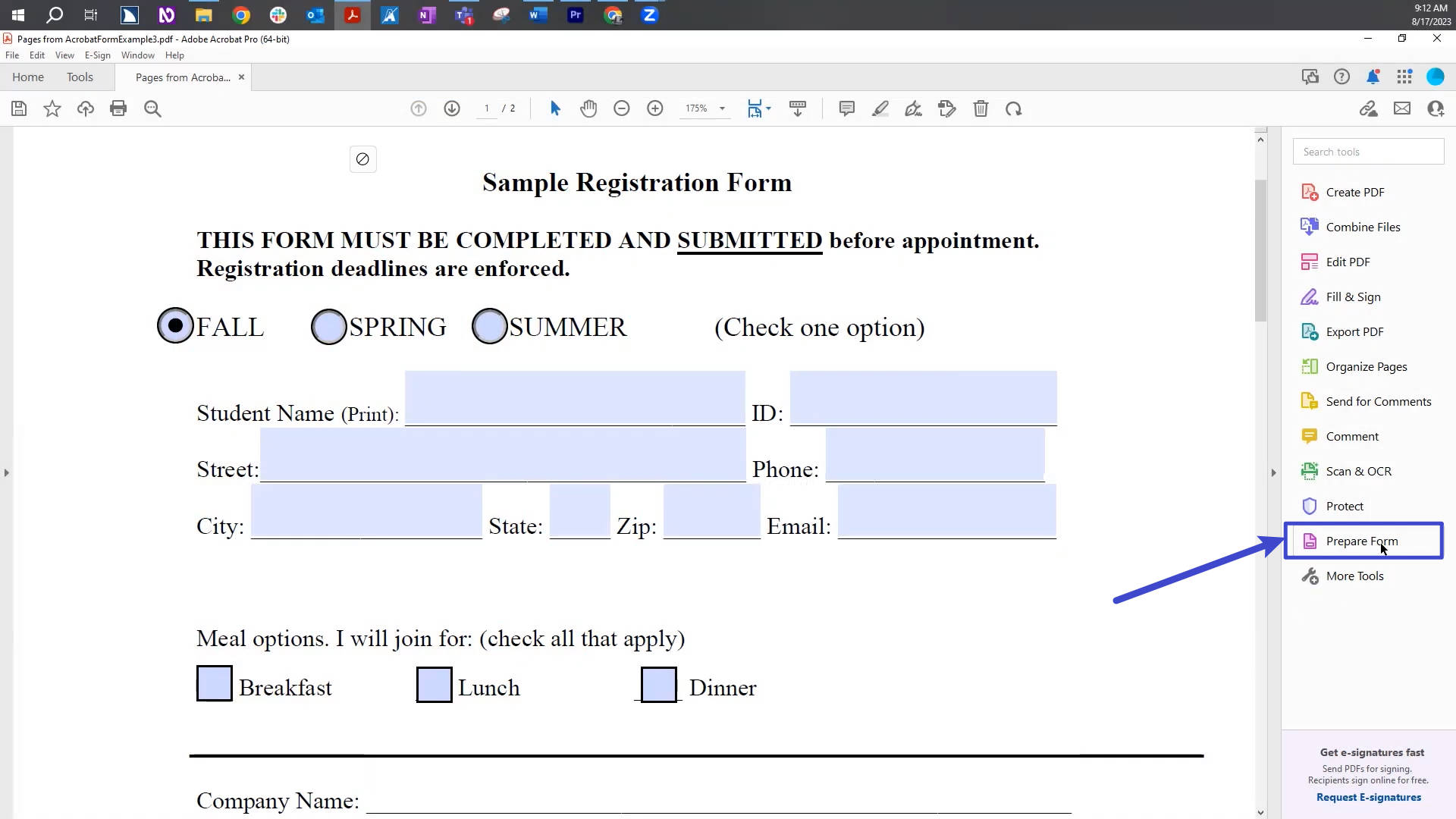
Task: Activate the Hand pan tool
Action: (x=588, y=108)
